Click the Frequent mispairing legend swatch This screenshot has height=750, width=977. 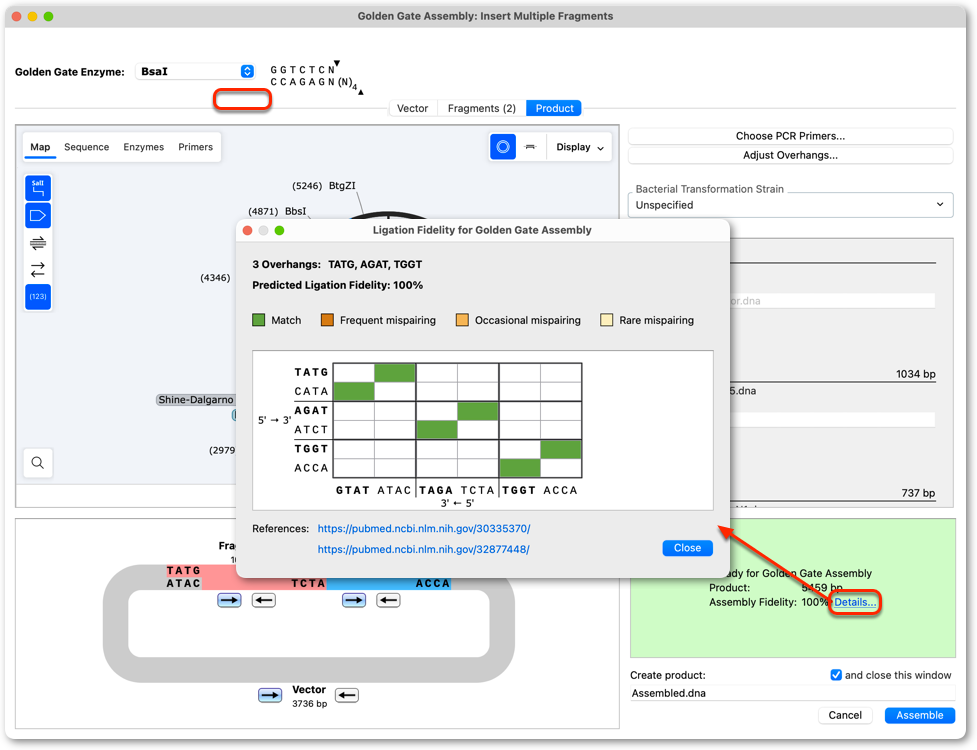coord(327,320)
